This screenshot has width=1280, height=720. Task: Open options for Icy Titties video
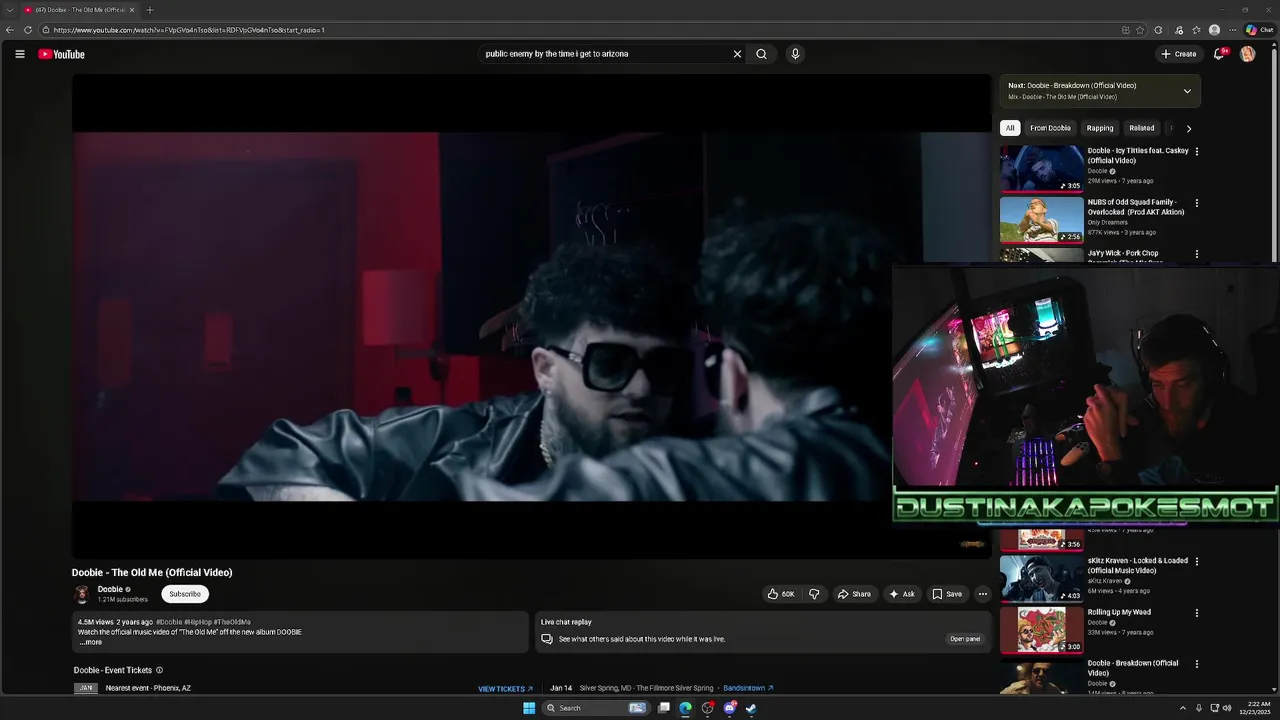point(1196,152)
